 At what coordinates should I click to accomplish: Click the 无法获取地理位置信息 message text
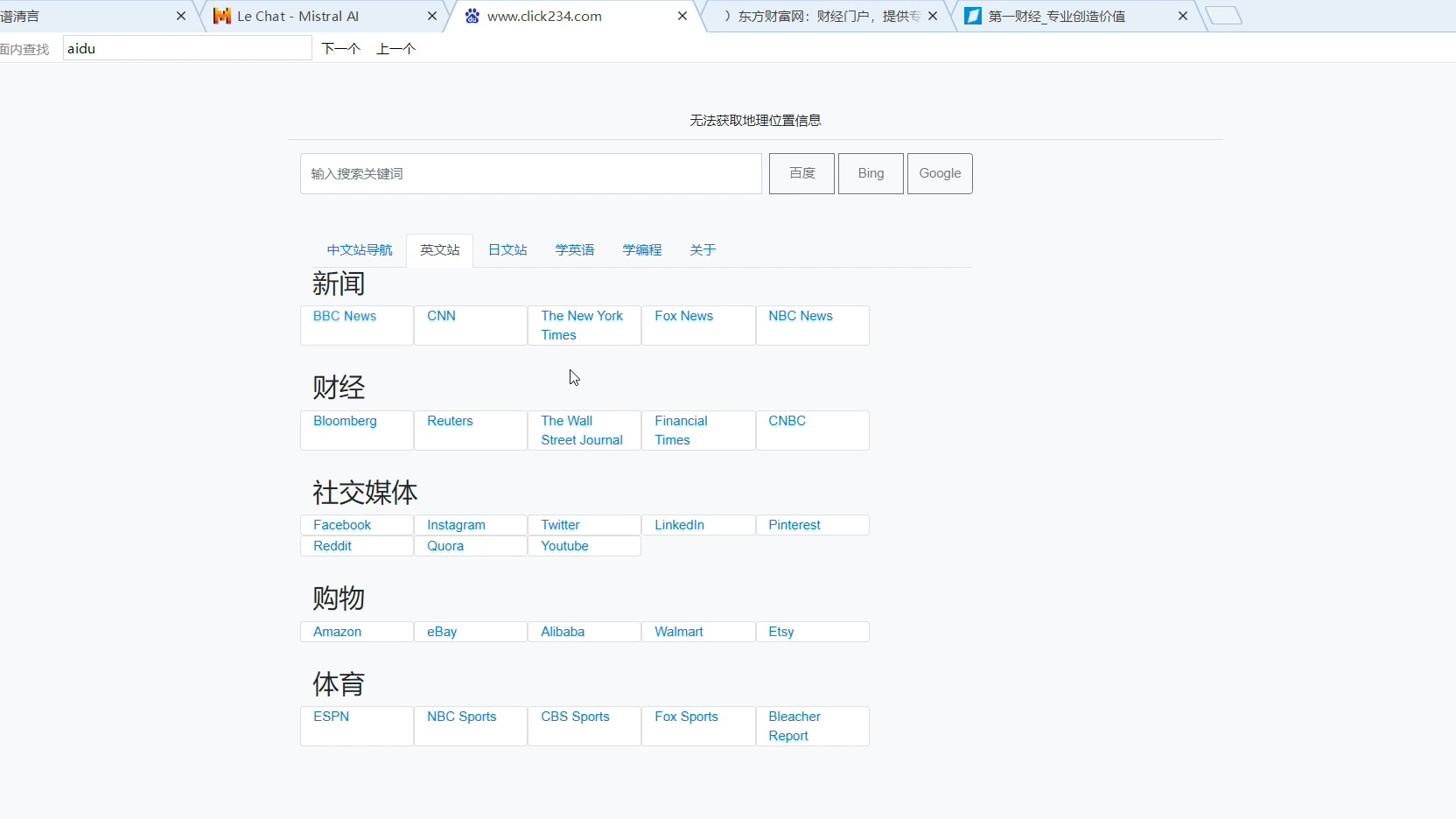pos(755,121)
